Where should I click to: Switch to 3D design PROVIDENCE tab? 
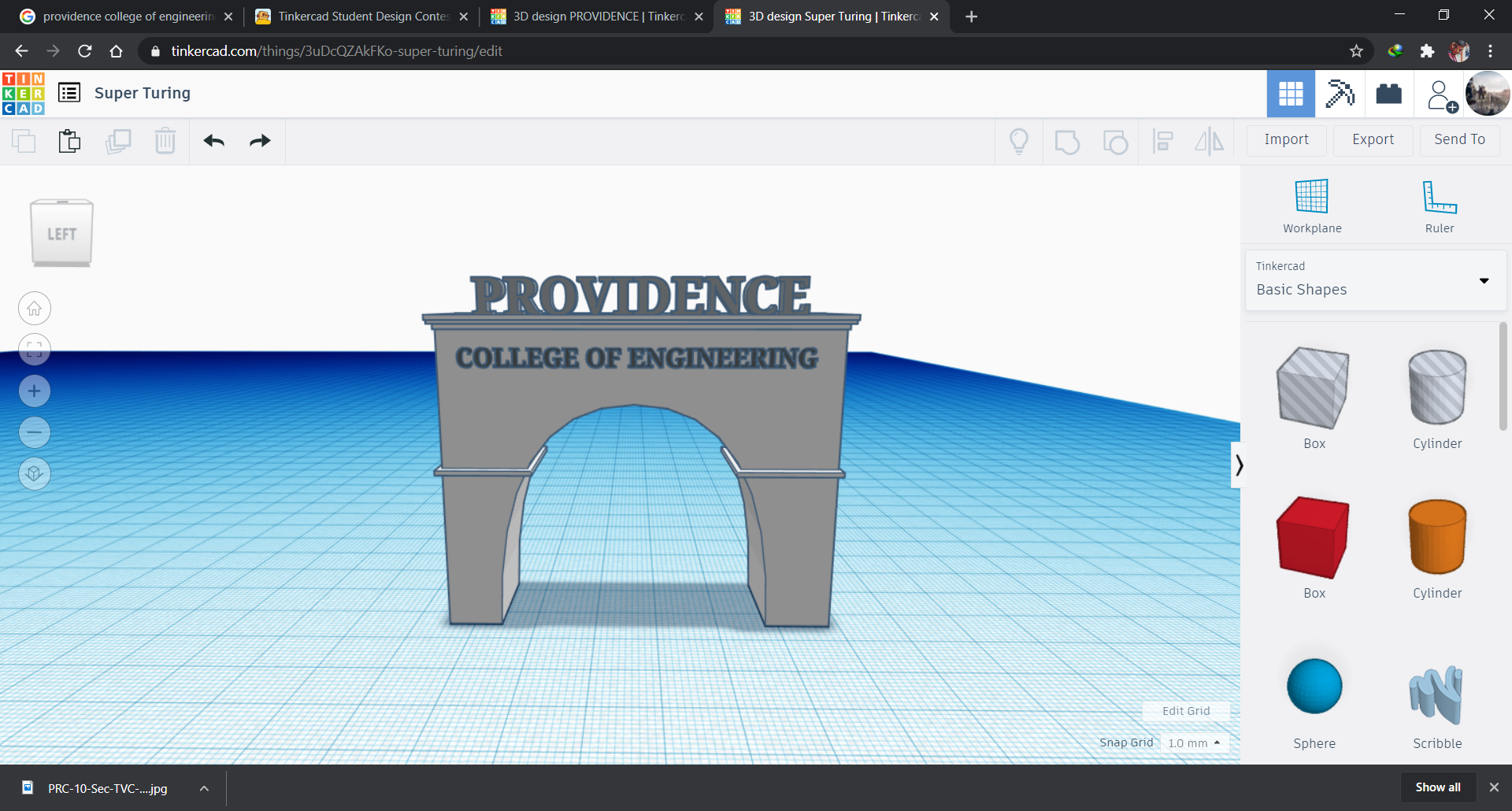597,17
